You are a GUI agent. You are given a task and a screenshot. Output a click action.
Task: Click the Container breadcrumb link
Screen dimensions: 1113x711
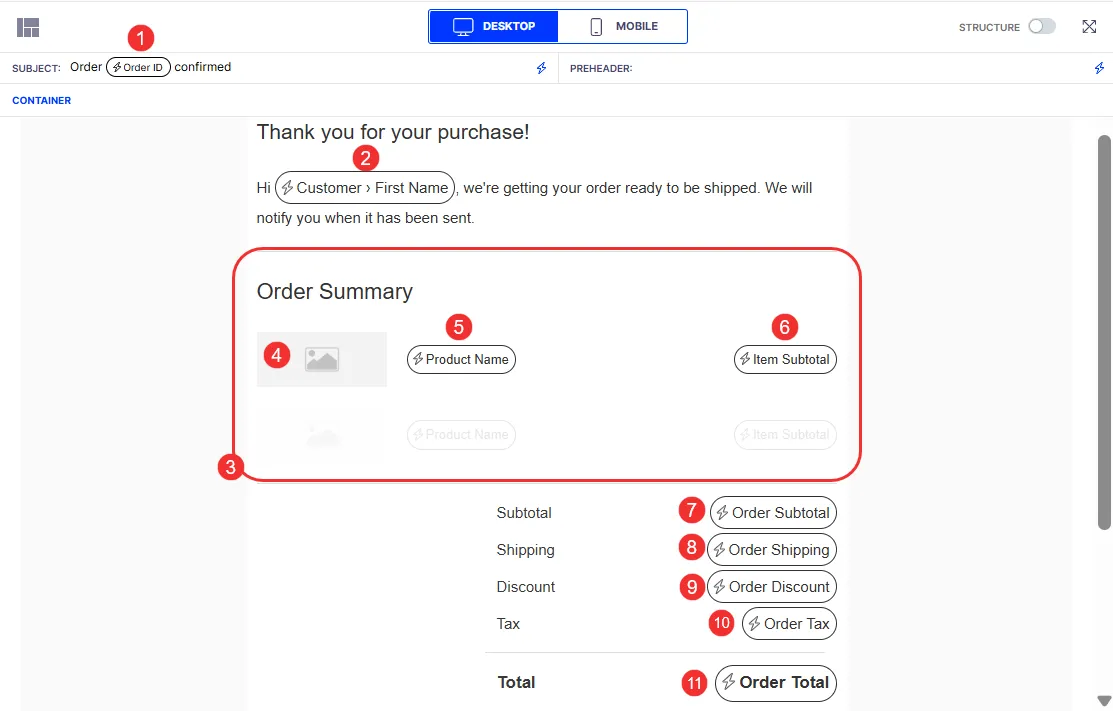coord(41,101)
